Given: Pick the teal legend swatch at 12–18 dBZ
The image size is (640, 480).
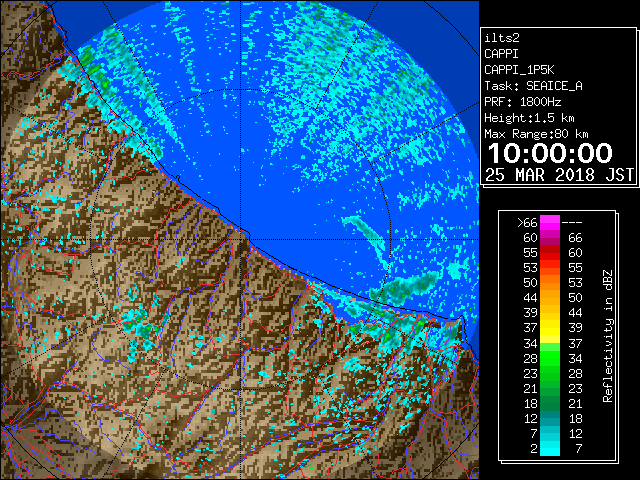Looking at the screenshot, I should pos(550,419).
